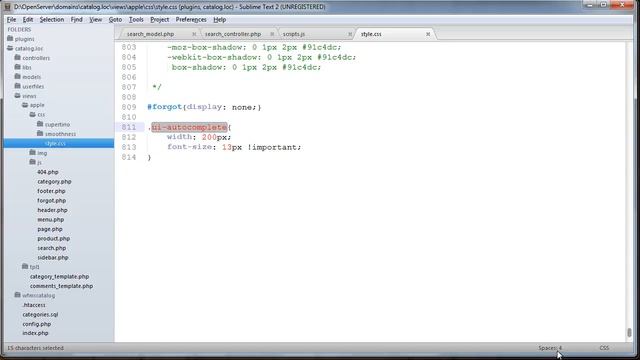640x360 pixels.
Task: Expand the libs folder icon
Action: pos(18,67)
